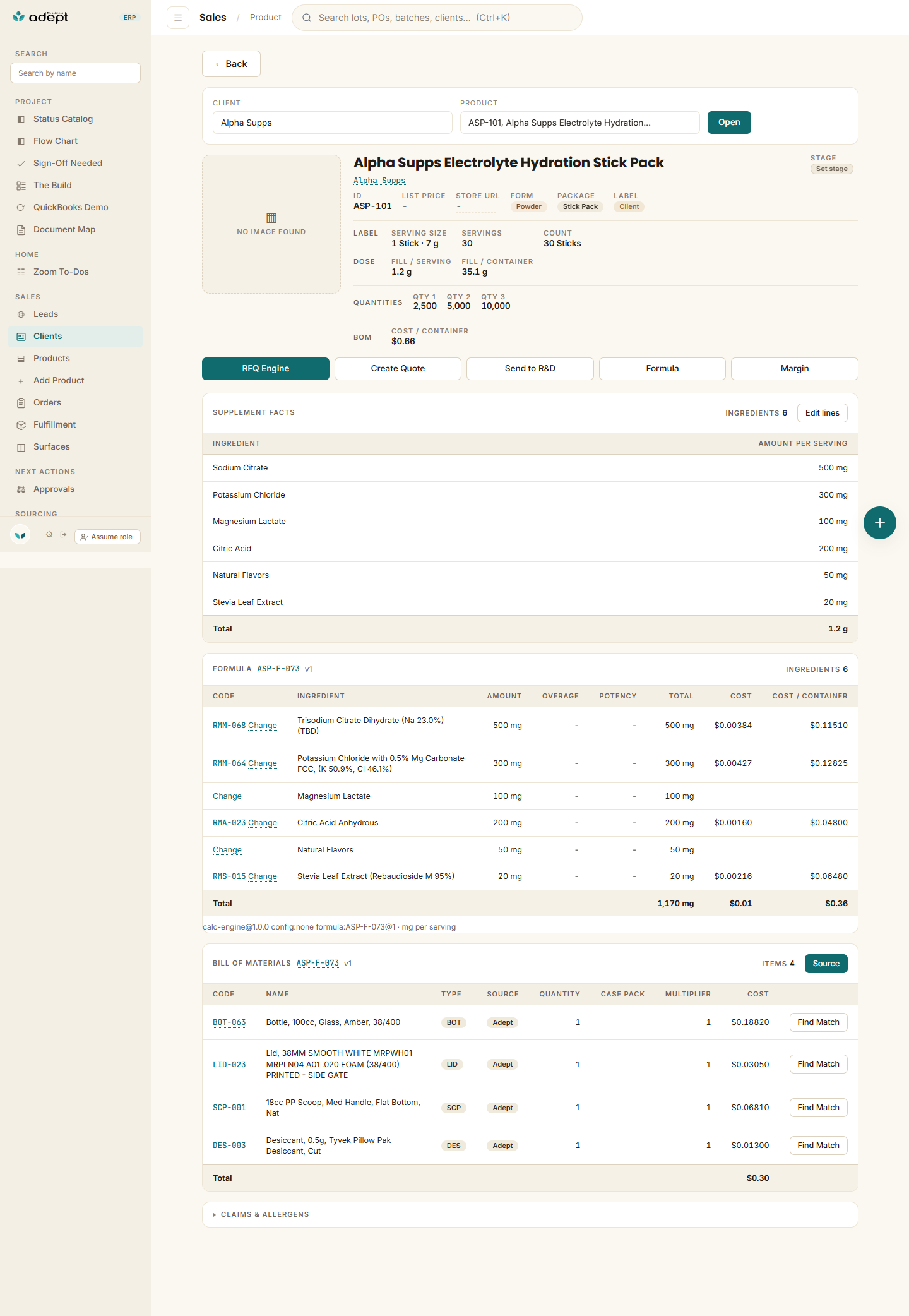The width and height of the screenshot is (909, 1316).
Task: Open Leads target icon in sidebar
Action: click(21, 314)
